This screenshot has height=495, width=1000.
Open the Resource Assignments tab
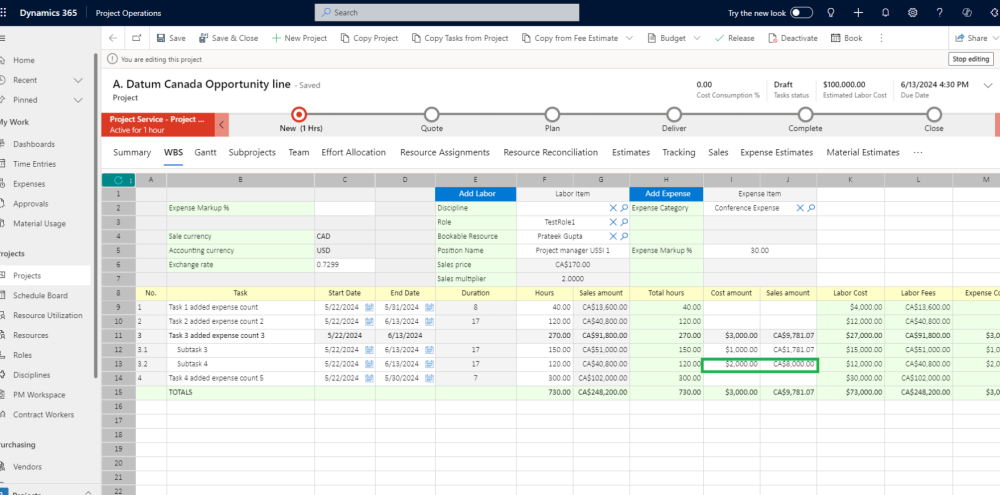445,153
